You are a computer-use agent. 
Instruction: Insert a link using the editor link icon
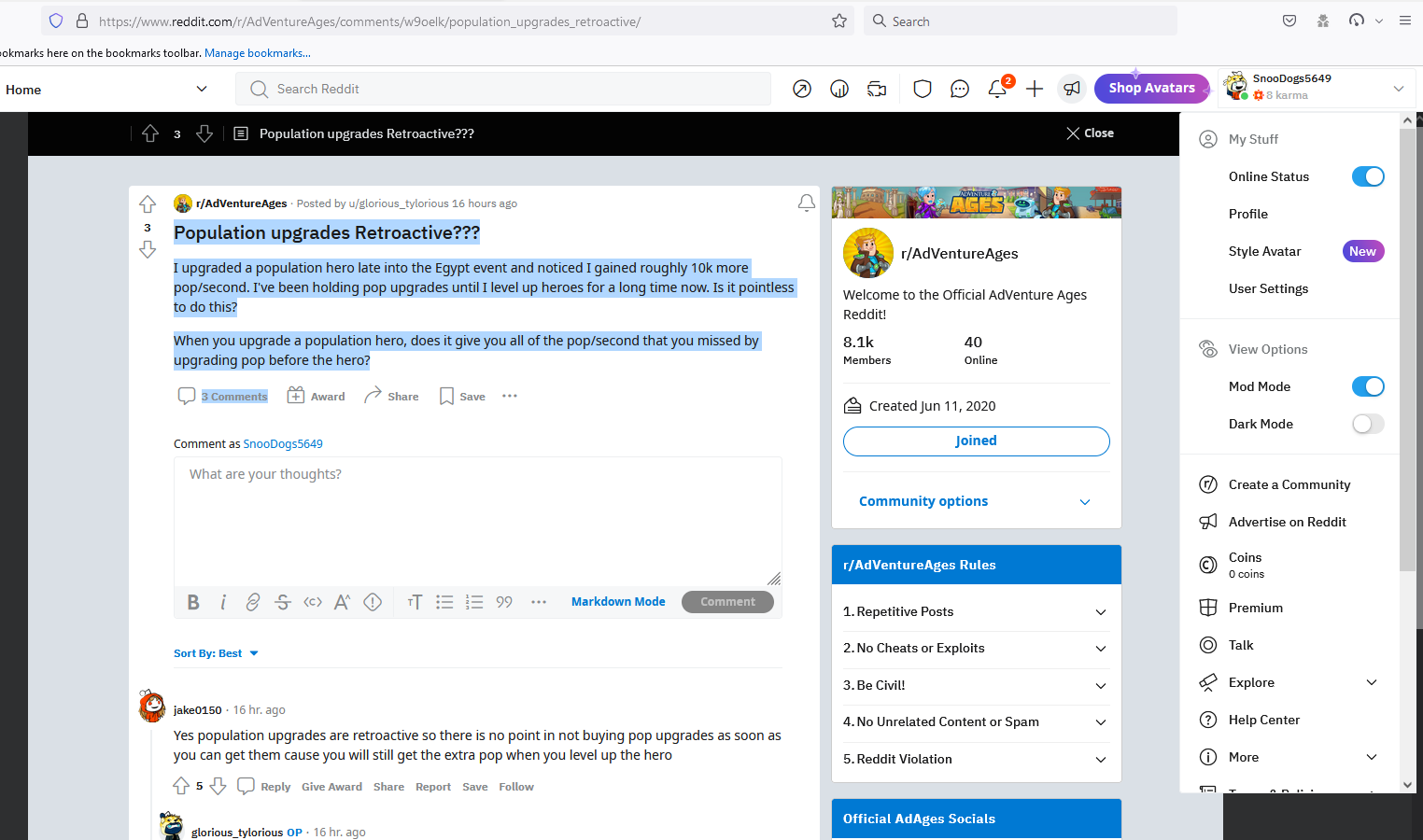pyautogui.click(x=252, y=602)
